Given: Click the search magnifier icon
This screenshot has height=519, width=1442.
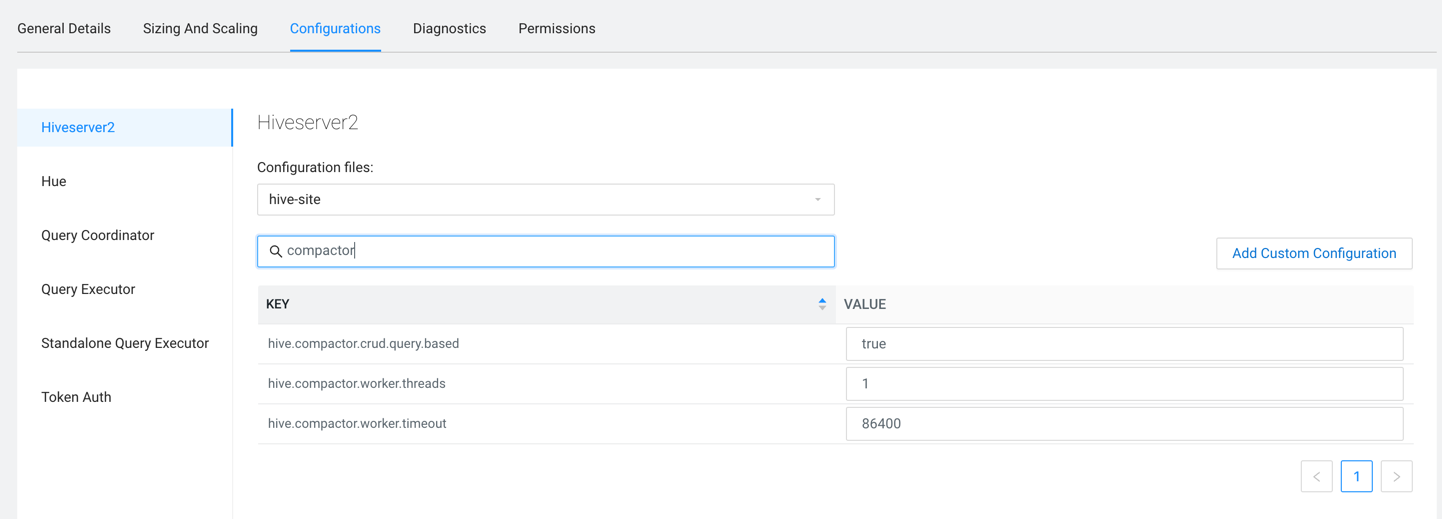Looking at the screenshot, I should (x=275, y=252).
